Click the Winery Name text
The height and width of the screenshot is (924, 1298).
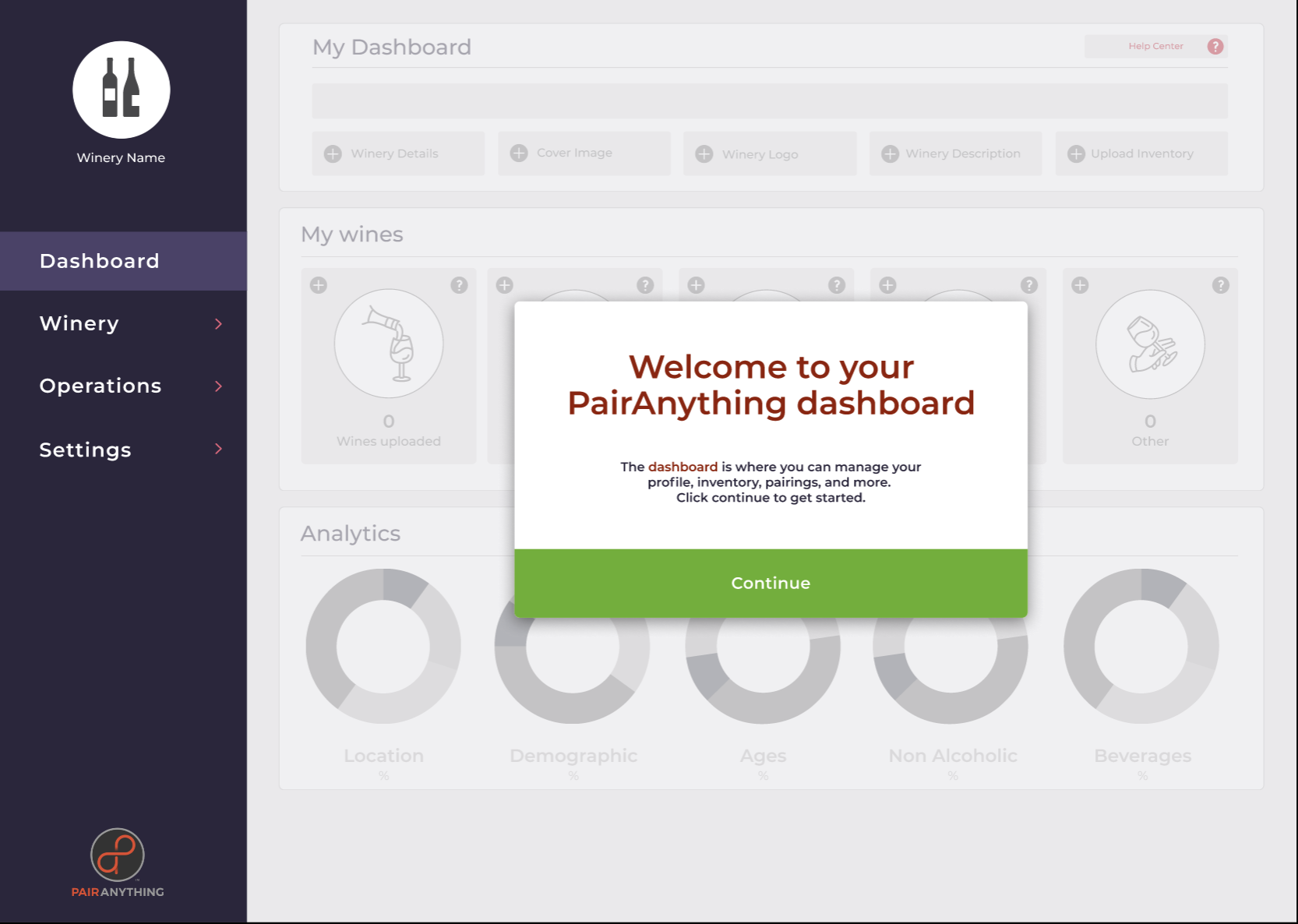coord(121,157)
